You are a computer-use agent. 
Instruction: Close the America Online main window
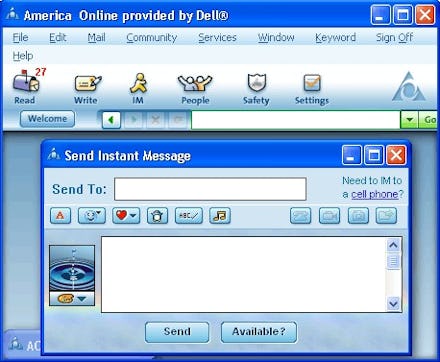click(x=425, y=15)
